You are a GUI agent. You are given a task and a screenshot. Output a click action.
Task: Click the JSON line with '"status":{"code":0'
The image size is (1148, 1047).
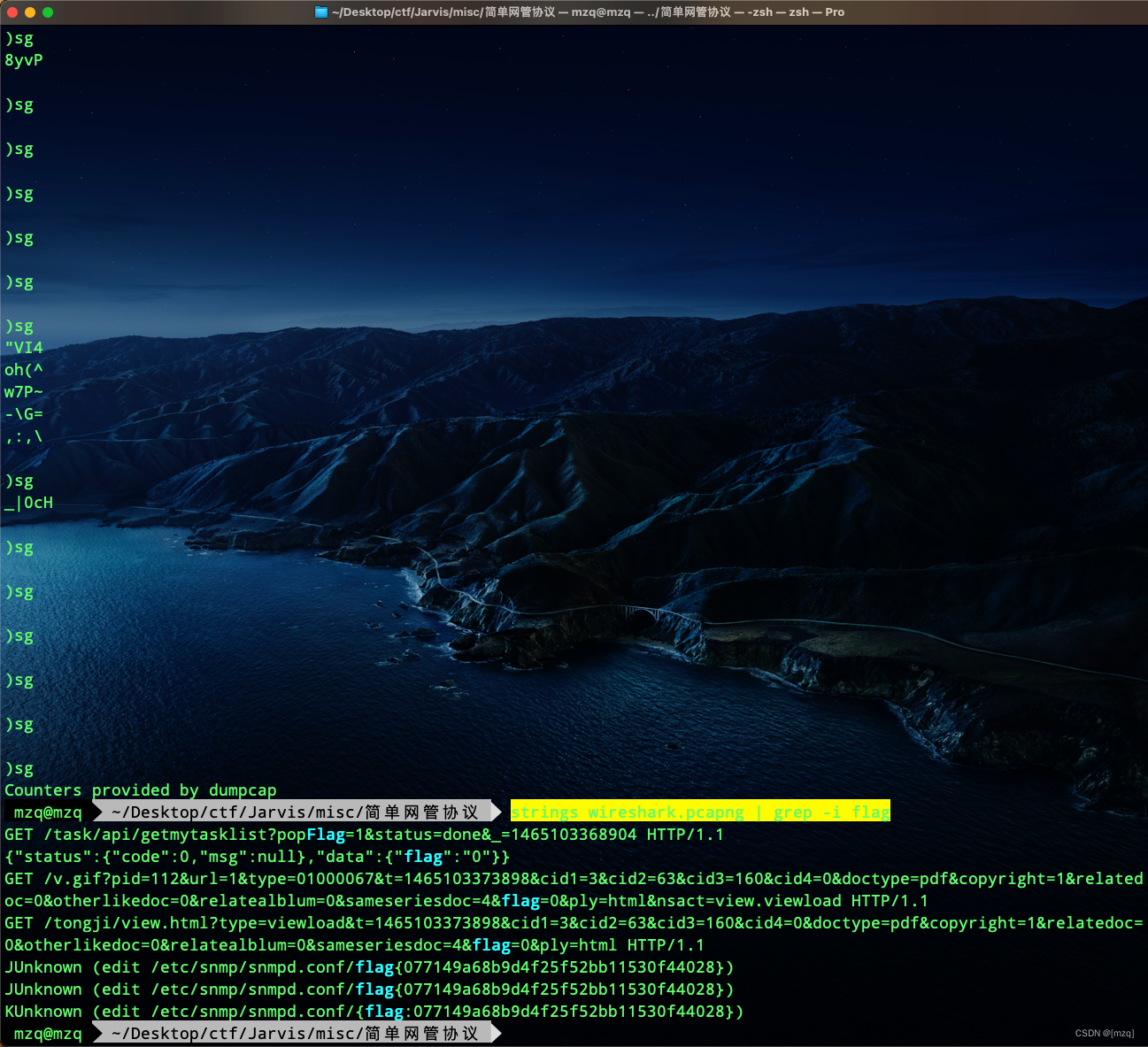pos(257,857)
